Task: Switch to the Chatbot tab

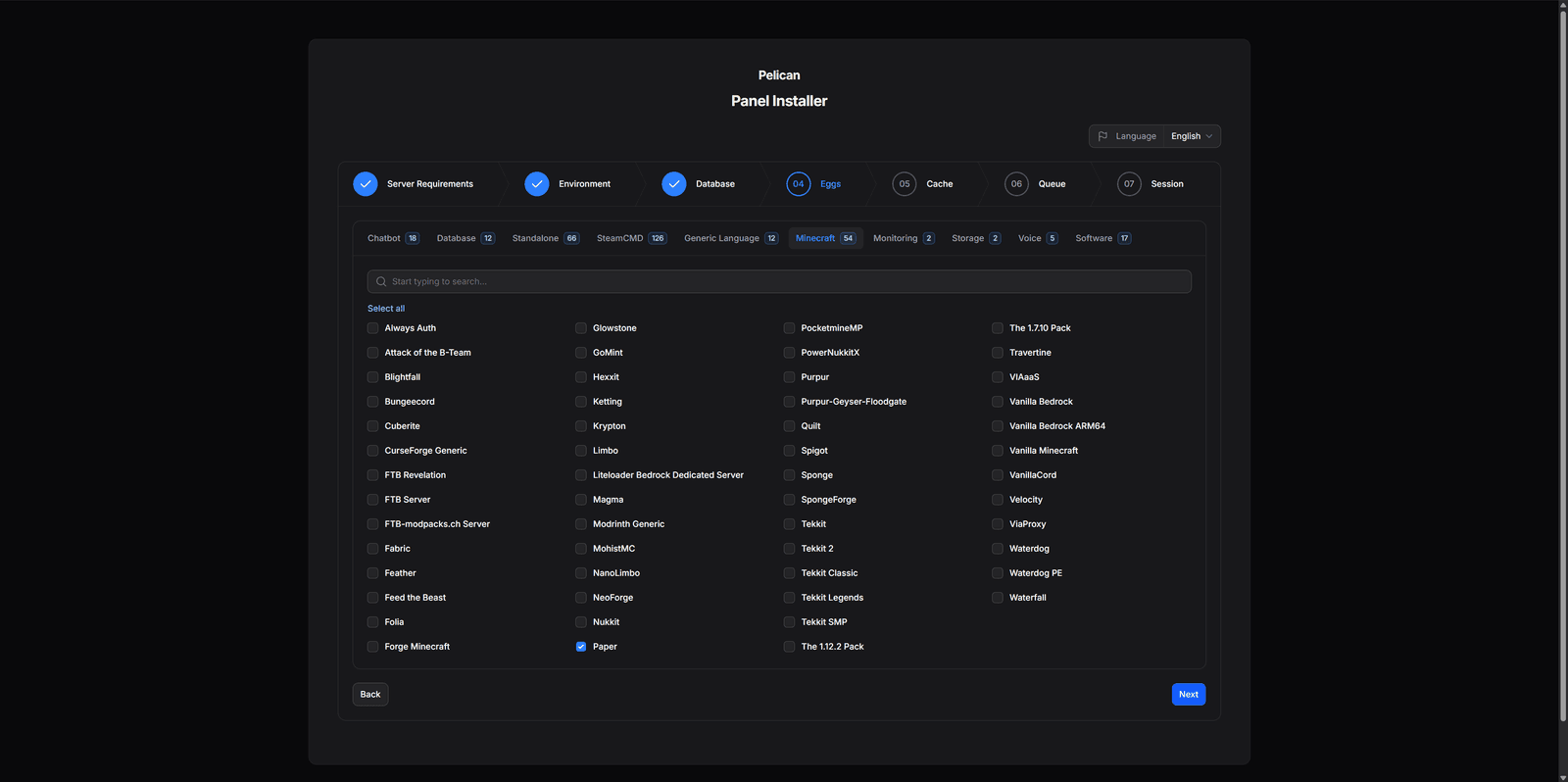Action: [393, 238]
